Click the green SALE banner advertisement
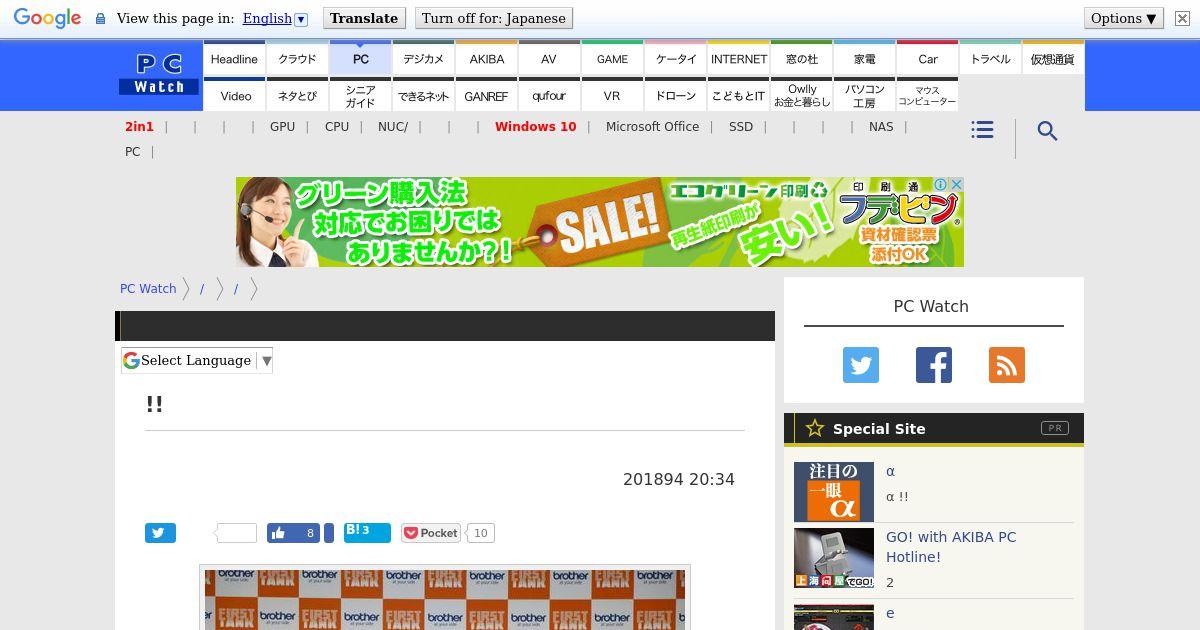 point(600,222)
